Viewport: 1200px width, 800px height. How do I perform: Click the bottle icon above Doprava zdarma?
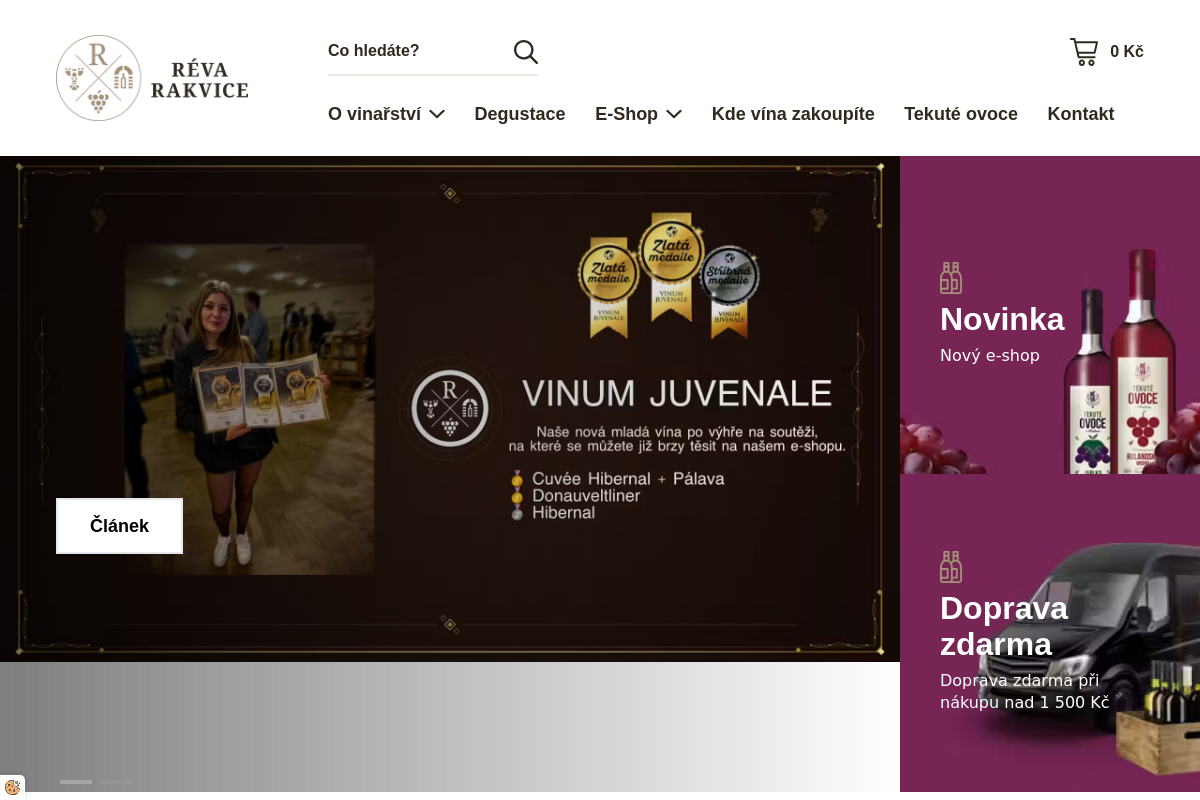(951, 567)
